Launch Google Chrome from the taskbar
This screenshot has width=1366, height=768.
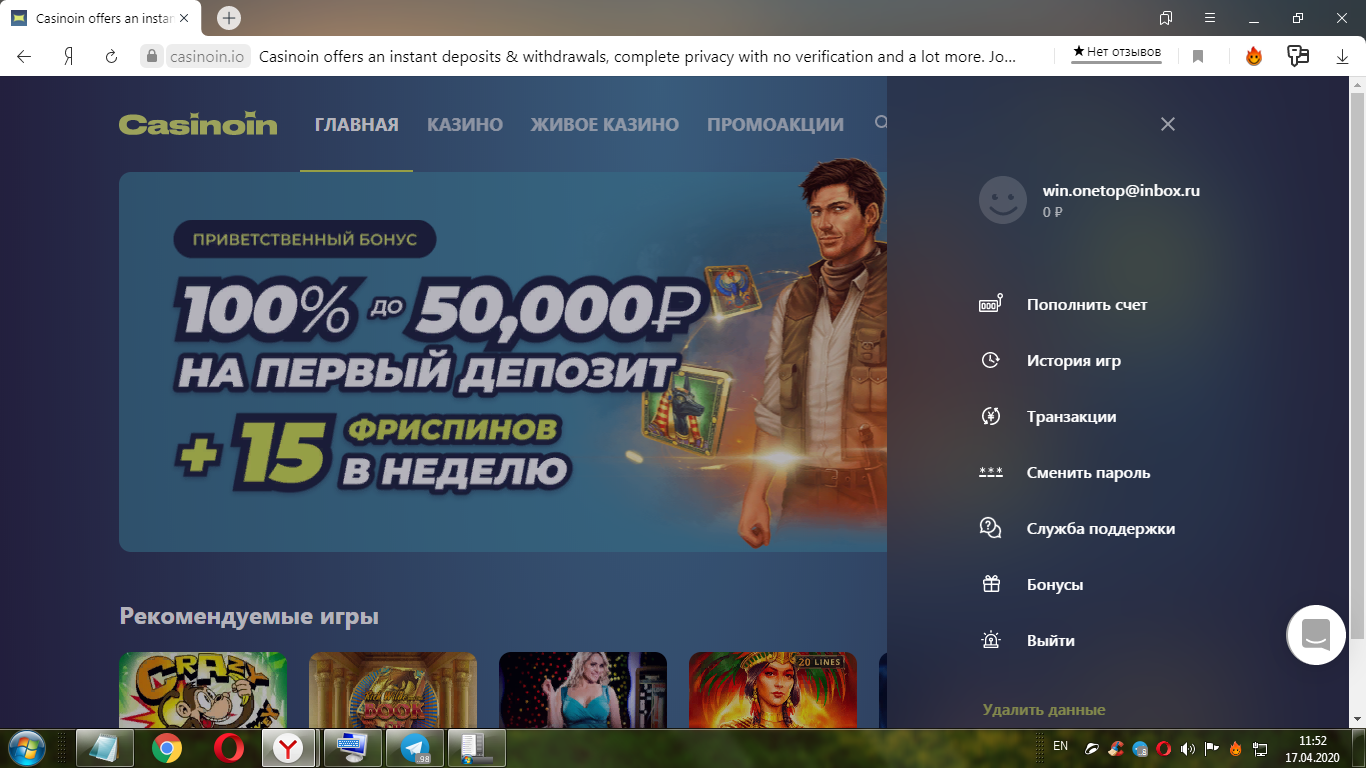[167, 748]
